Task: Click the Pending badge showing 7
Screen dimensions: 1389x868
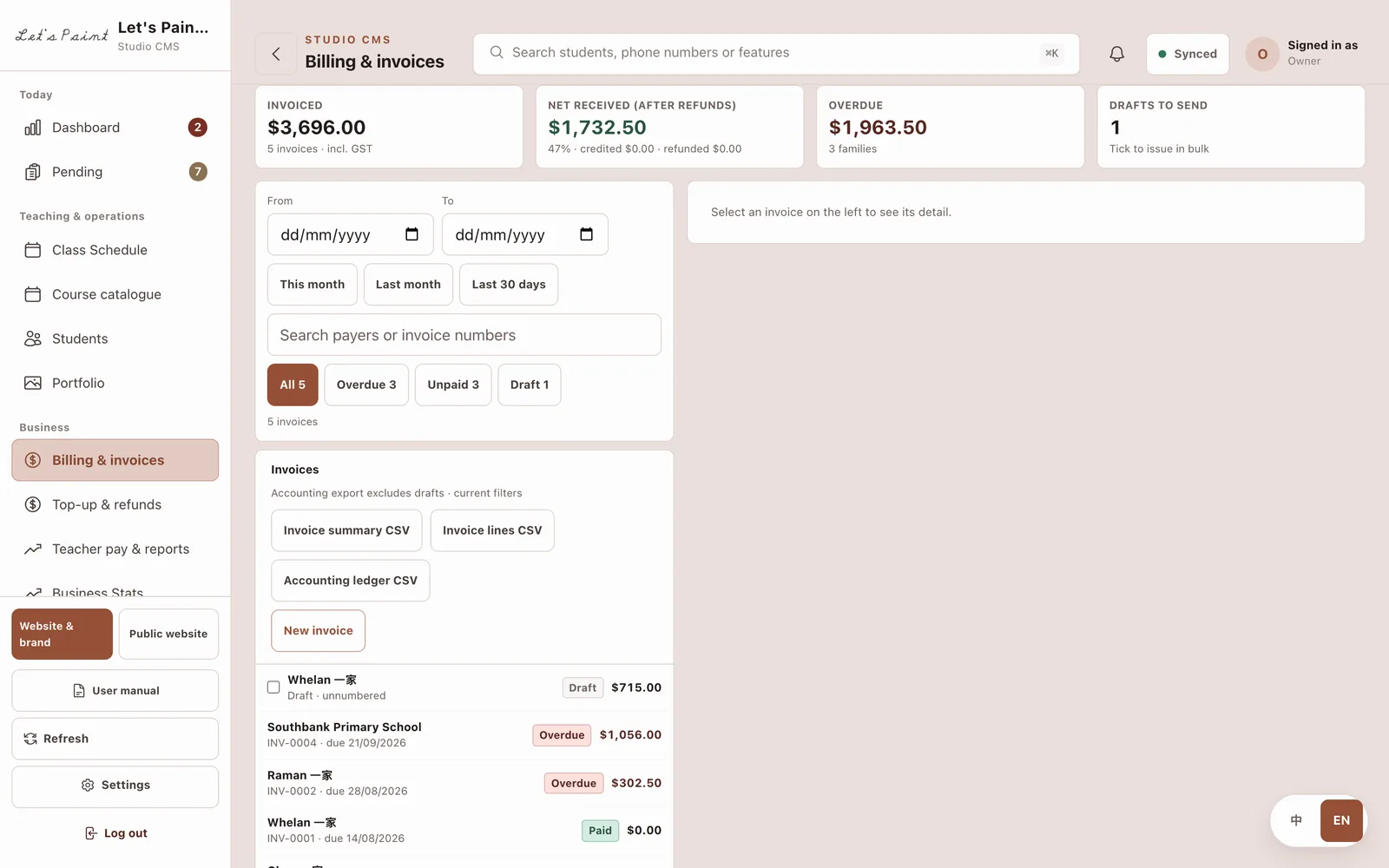Action: pyautogui.click(x=198, y=172)
